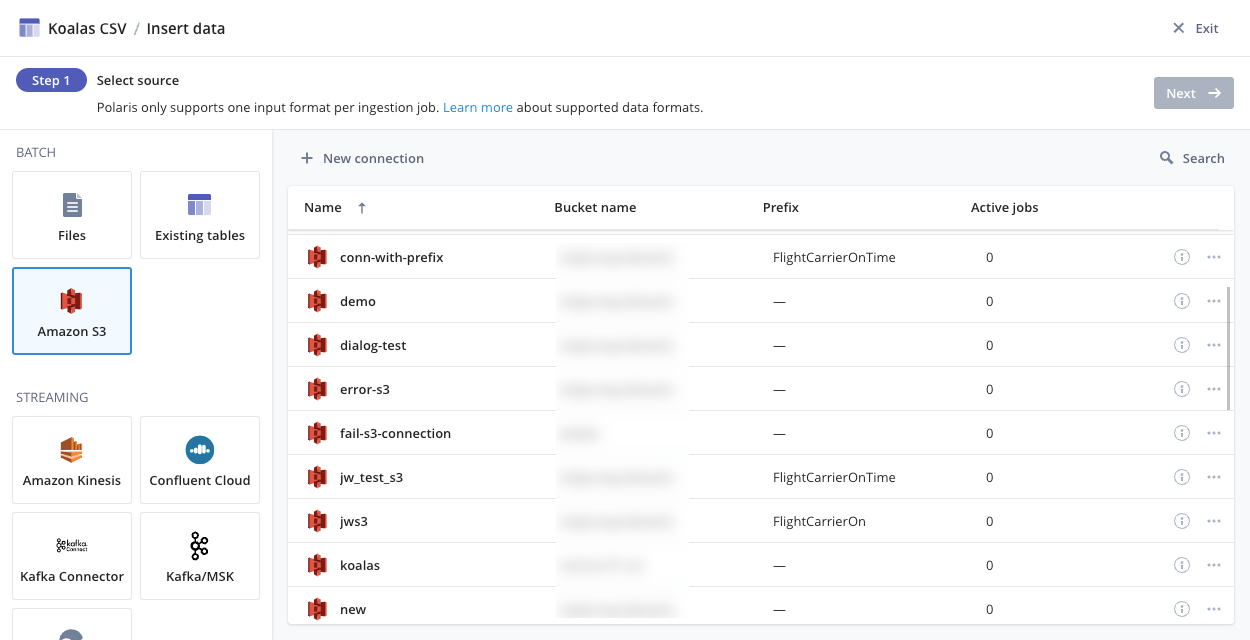Open the Learn more link

point(477,107)
